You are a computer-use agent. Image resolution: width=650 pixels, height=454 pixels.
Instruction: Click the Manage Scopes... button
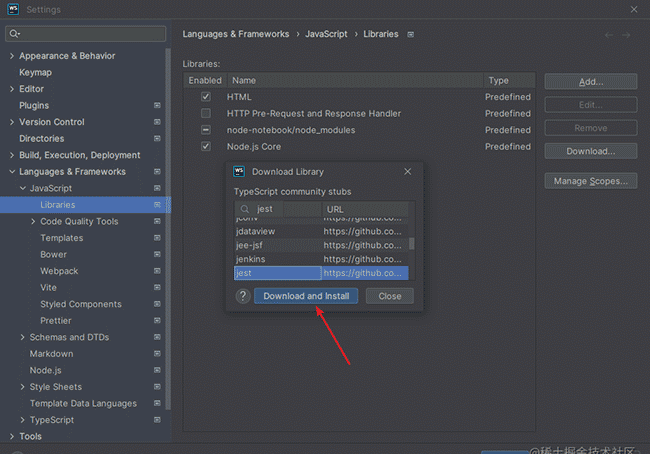tap(591, 181)
